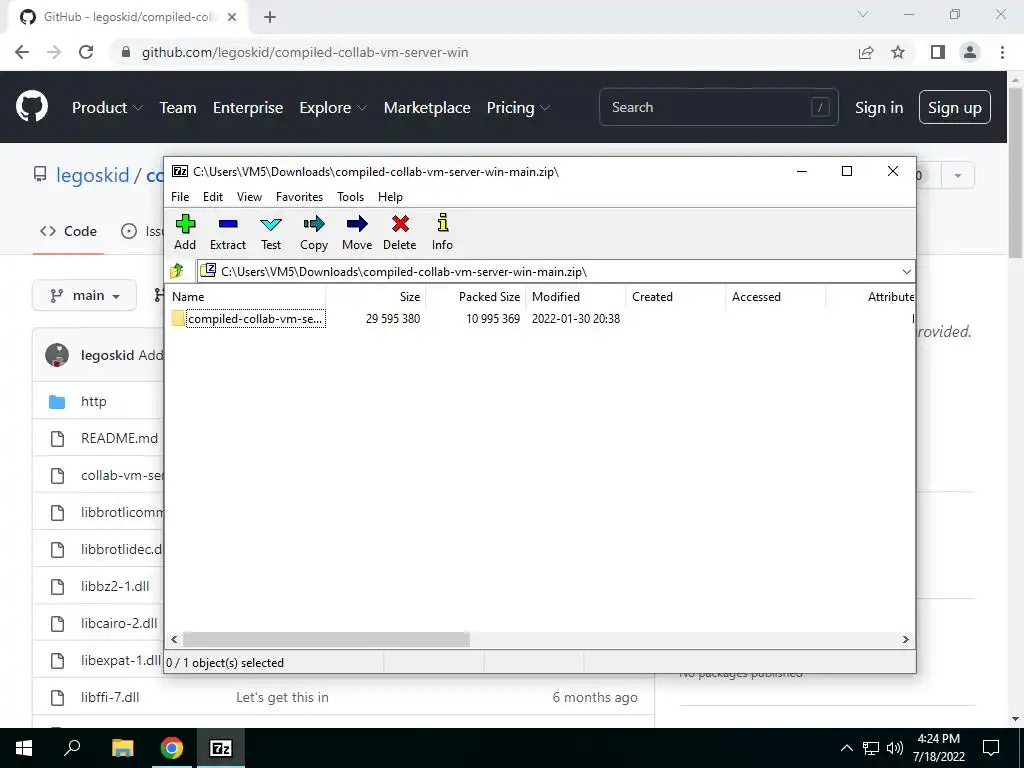Go back in Chrome history

(x=22, y=52)
